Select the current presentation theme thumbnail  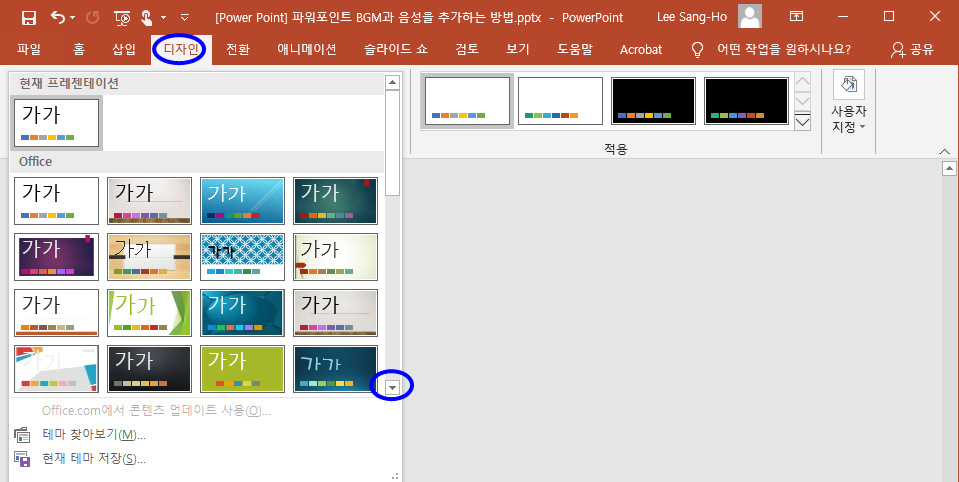(56, 124)
